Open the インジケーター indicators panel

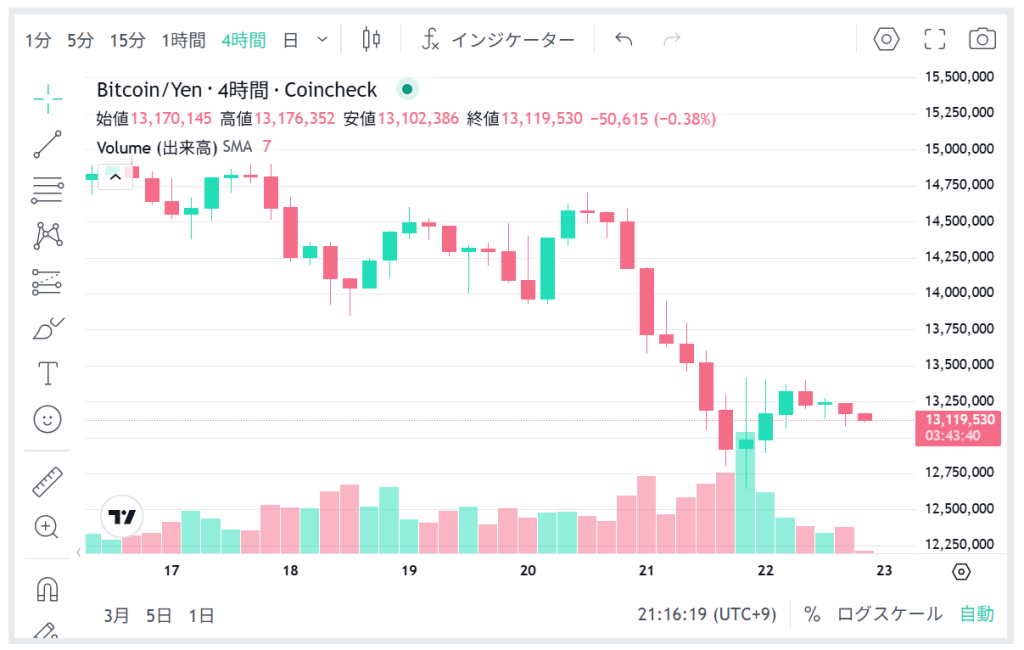(x=499, y=40)
